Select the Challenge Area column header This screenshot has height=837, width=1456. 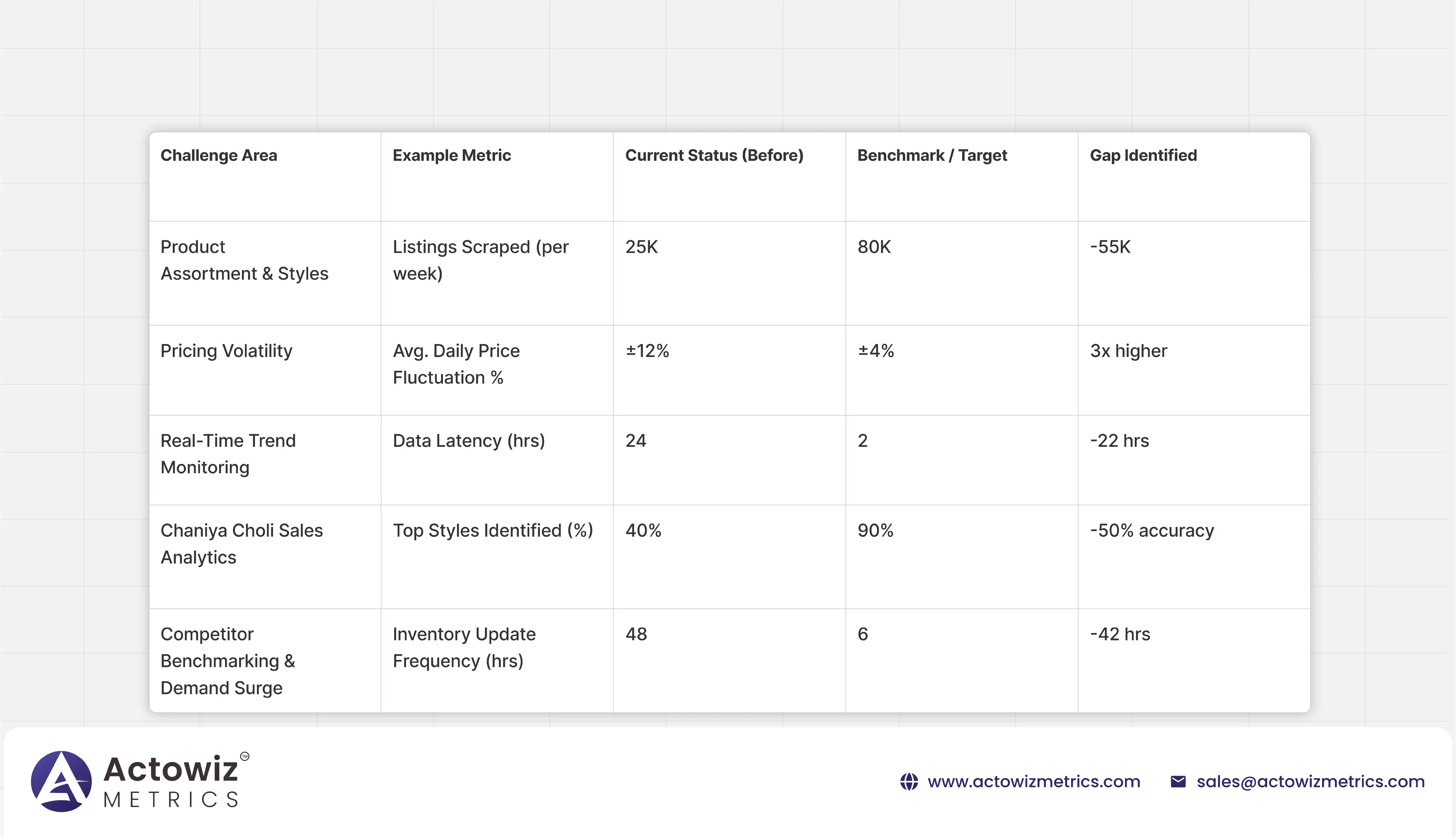[218, 155]
